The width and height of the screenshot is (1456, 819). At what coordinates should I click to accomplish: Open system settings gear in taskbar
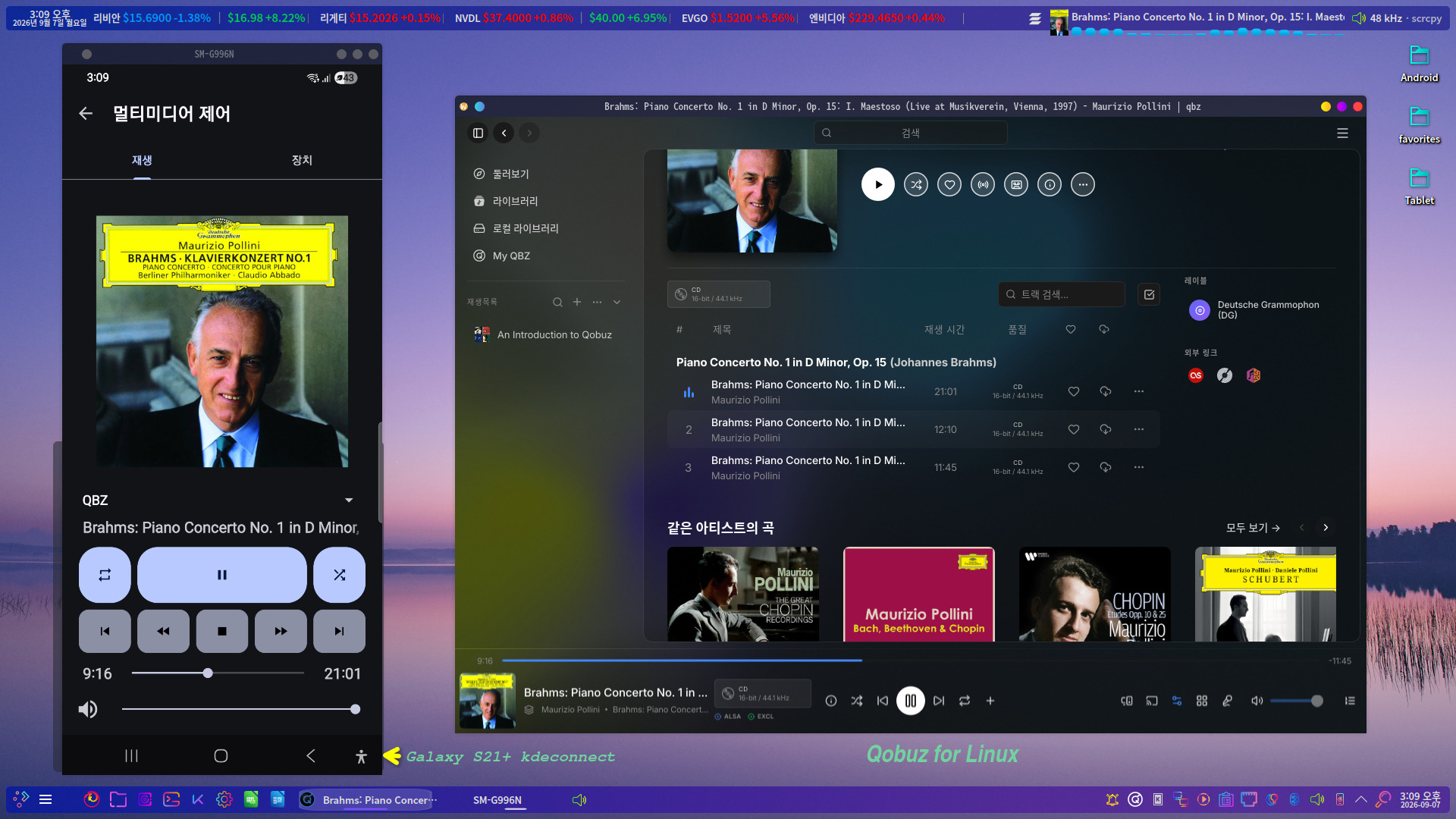[224, 799]
